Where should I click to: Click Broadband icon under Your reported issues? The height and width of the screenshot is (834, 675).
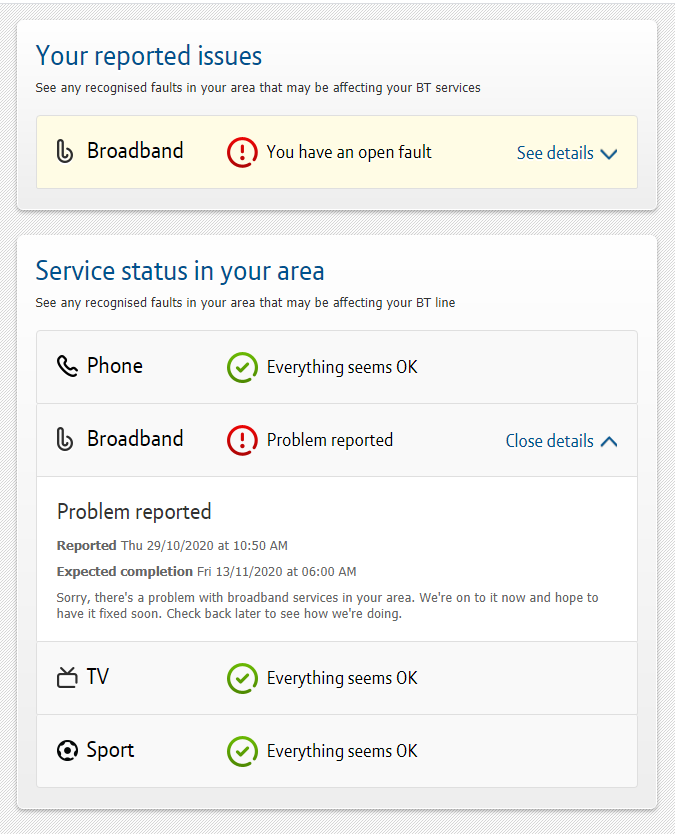65,152
